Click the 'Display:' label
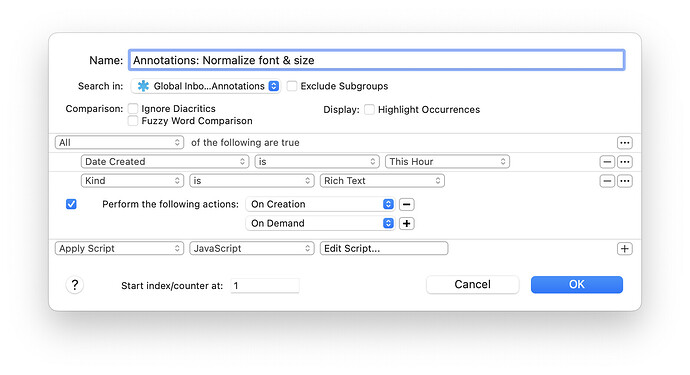 [341, 110]
